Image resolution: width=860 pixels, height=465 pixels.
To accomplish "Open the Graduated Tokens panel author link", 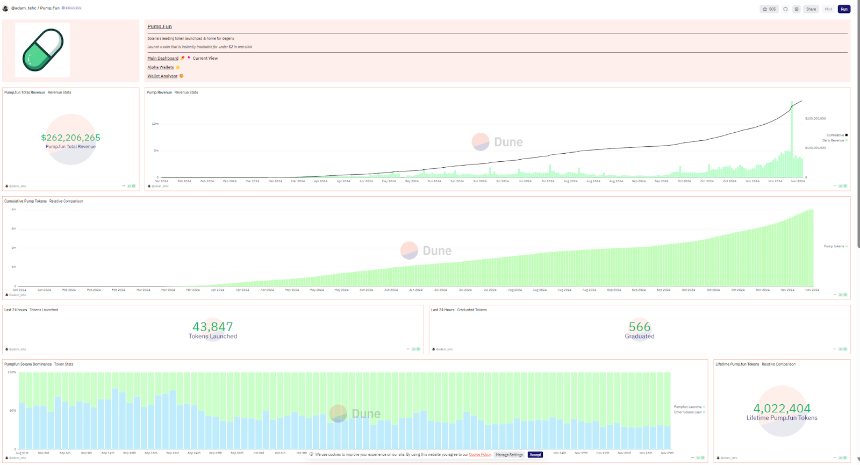I will [443, 349].
